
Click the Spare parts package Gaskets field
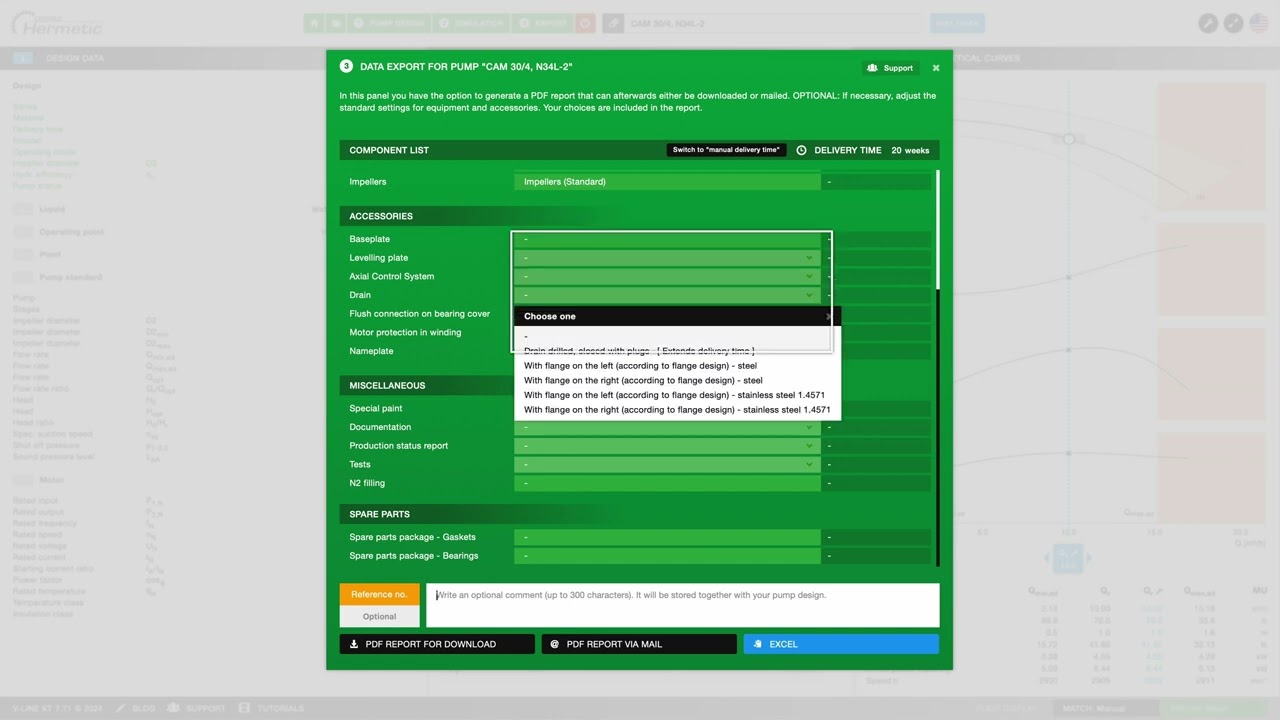click(667, 537)
